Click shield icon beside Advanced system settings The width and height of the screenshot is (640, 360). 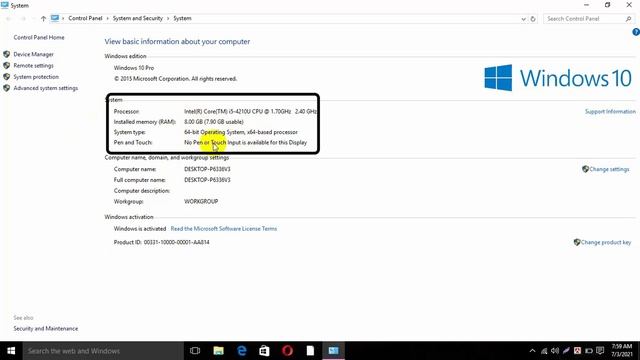(x=7, y=88)
